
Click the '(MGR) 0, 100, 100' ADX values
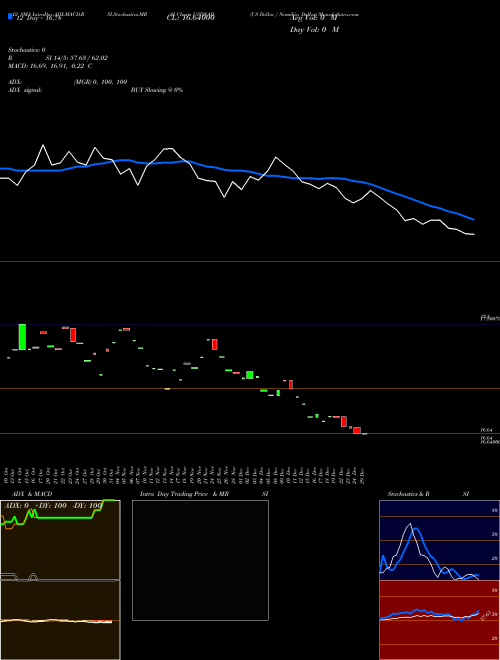(101, 82)
